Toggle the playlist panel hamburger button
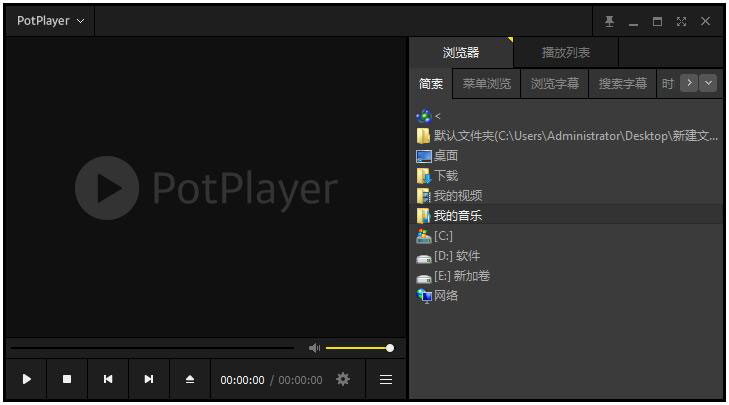The image size is (729, 405). (x=386, y=379)
